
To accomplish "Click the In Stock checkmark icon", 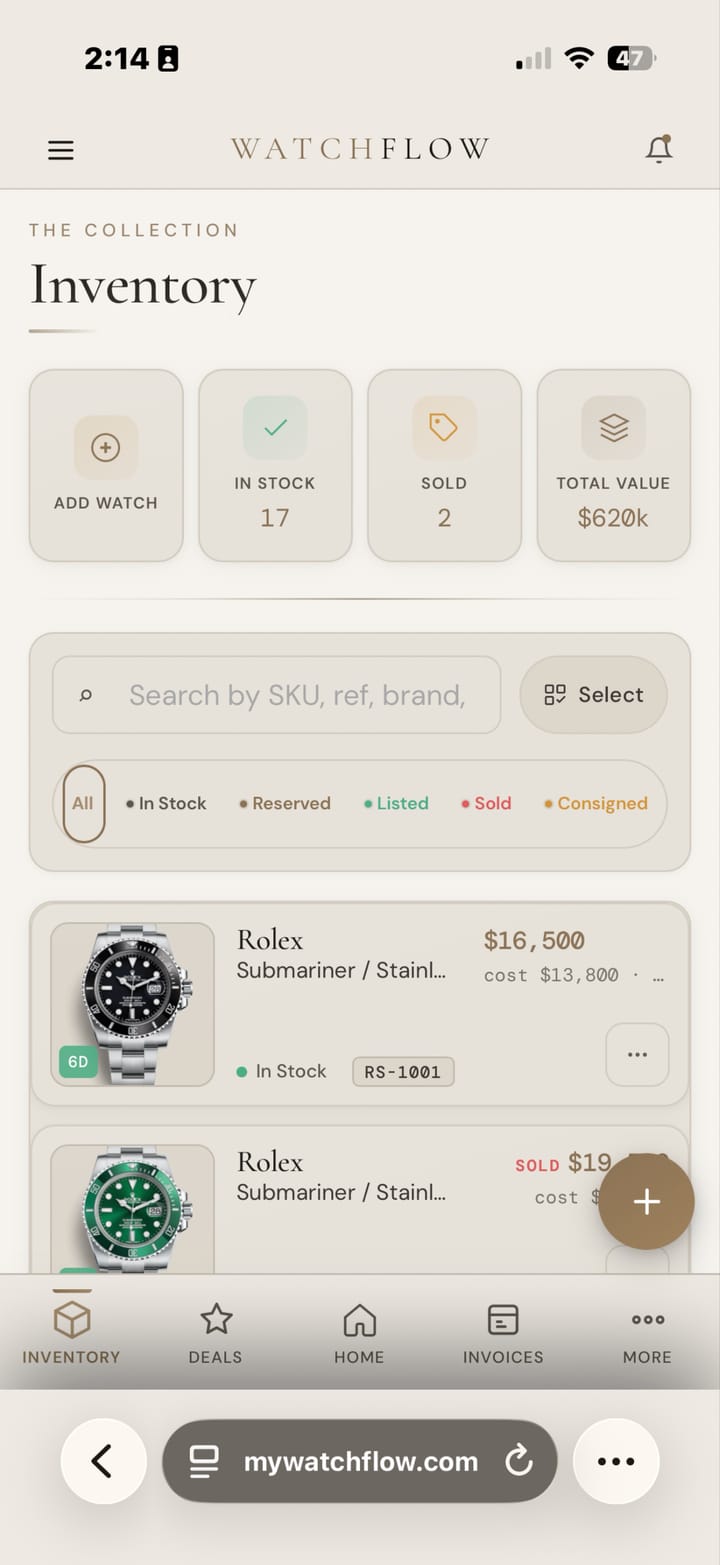I will [x=275, y=427].
